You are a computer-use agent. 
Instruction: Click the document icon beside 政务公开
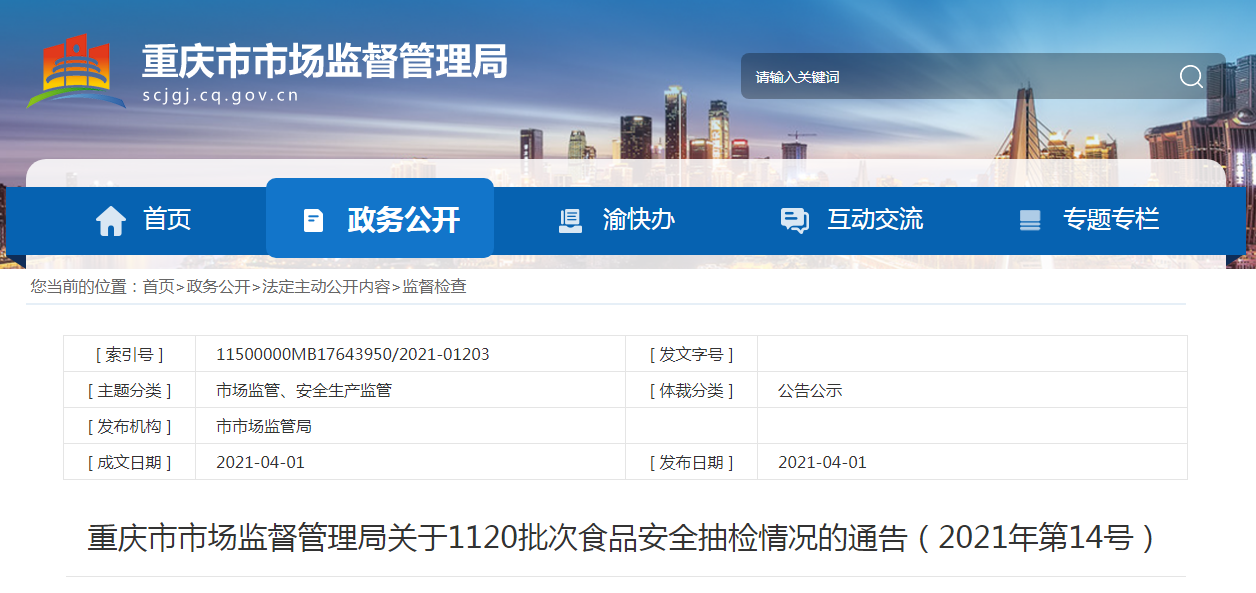coord(313,220)
